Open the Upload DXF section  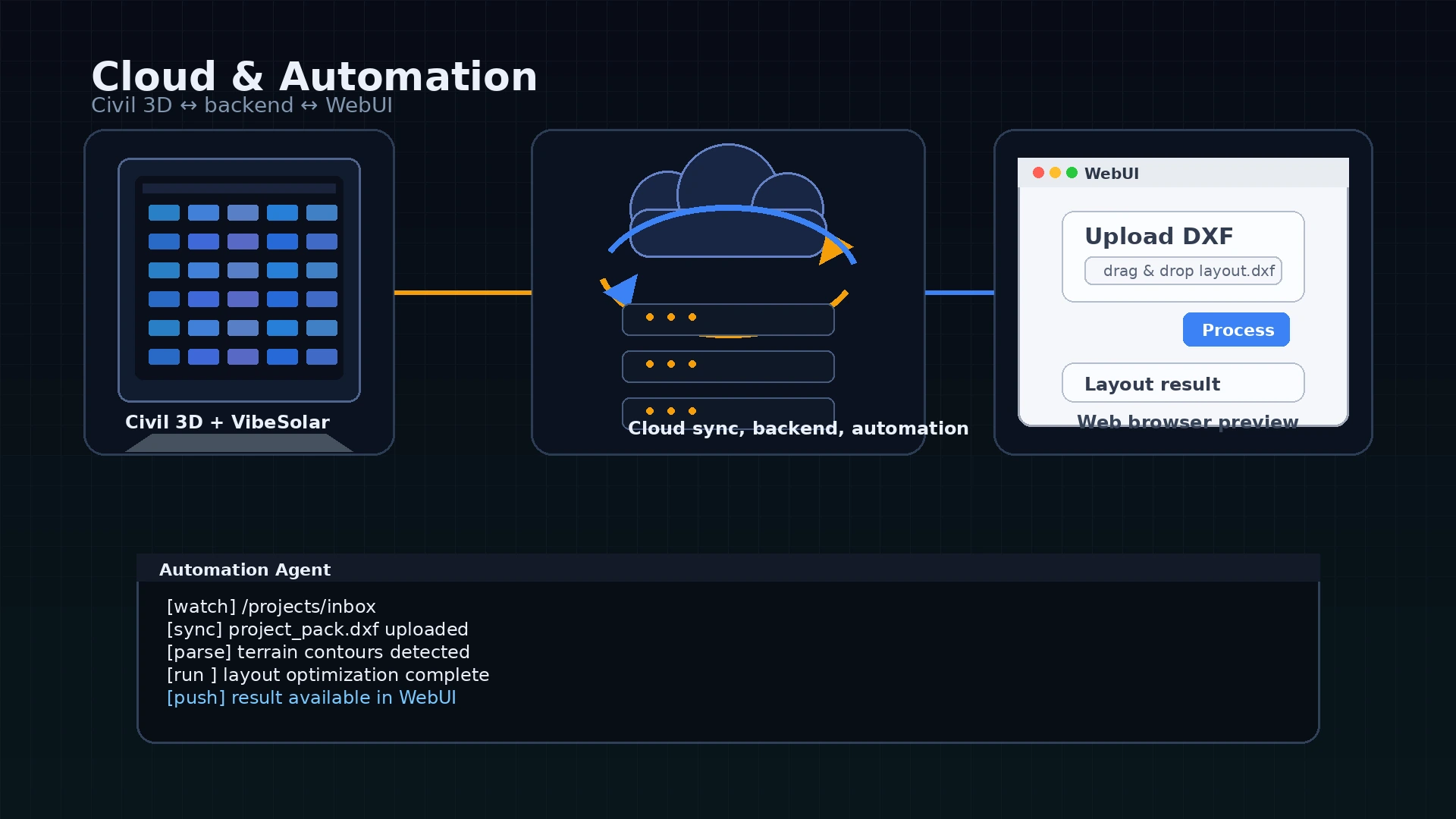[x=1159, y=236]
